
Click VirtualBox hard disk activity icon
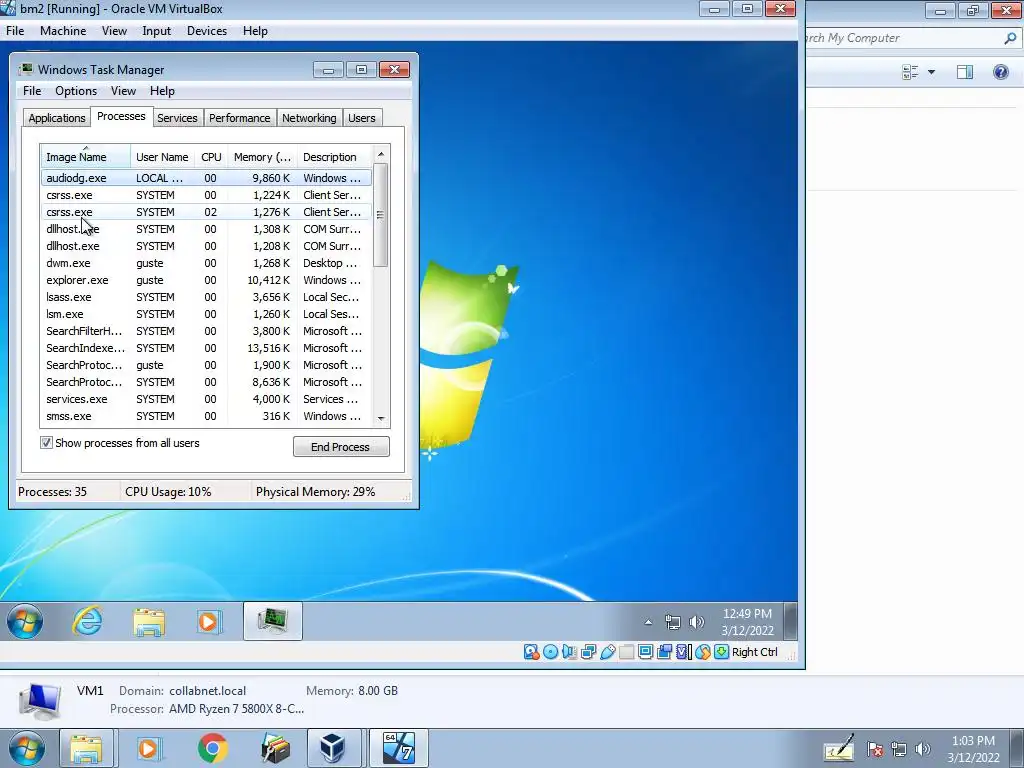(532, 652)
